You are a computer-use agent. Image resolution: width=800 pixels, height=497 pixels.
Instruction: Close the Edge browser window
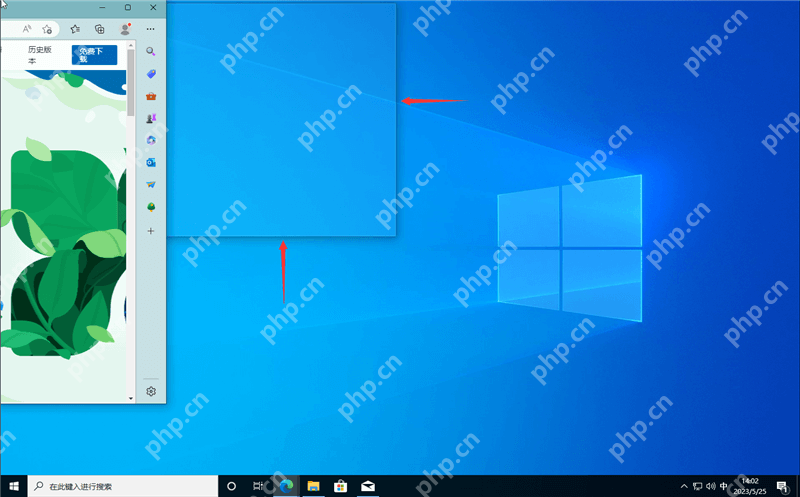coord(153,8)
